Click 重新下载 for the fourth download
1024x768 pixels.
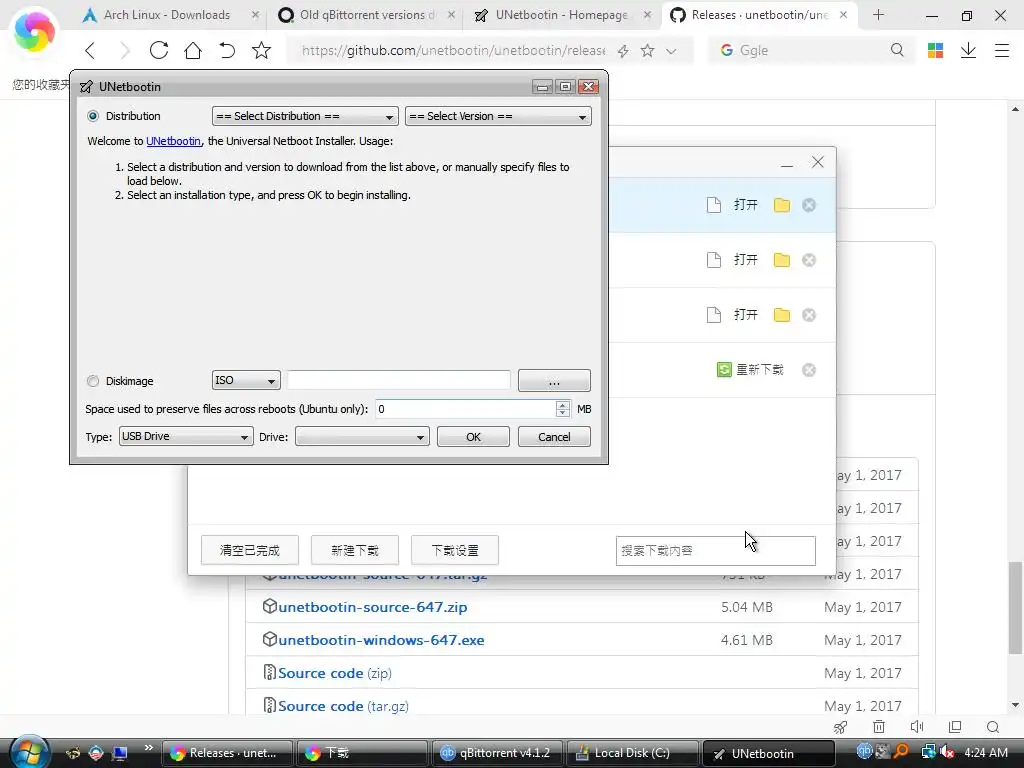click(760, 370)
